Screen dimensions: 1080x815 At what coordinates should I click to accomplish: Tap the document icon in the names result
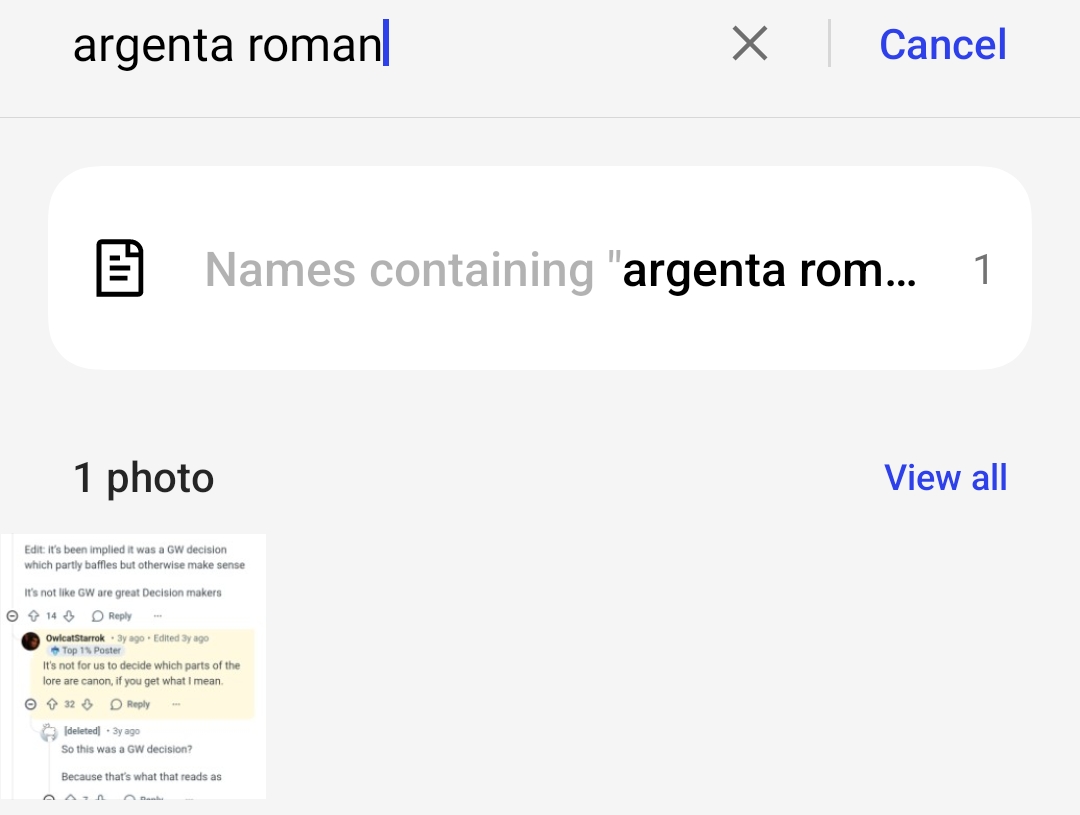click(120, 268)
